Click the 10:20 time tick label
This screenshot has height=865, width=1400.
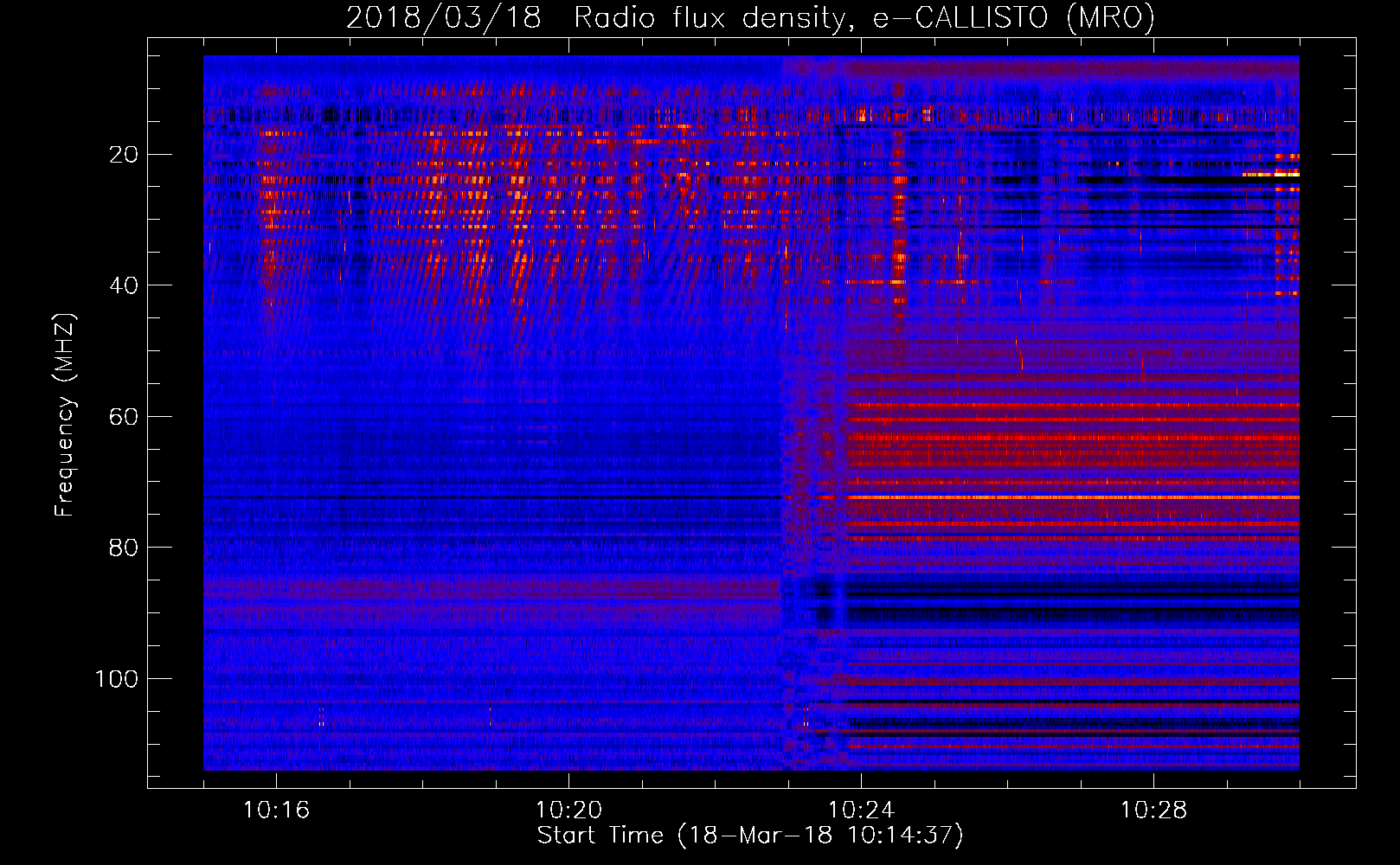[568, 811]
